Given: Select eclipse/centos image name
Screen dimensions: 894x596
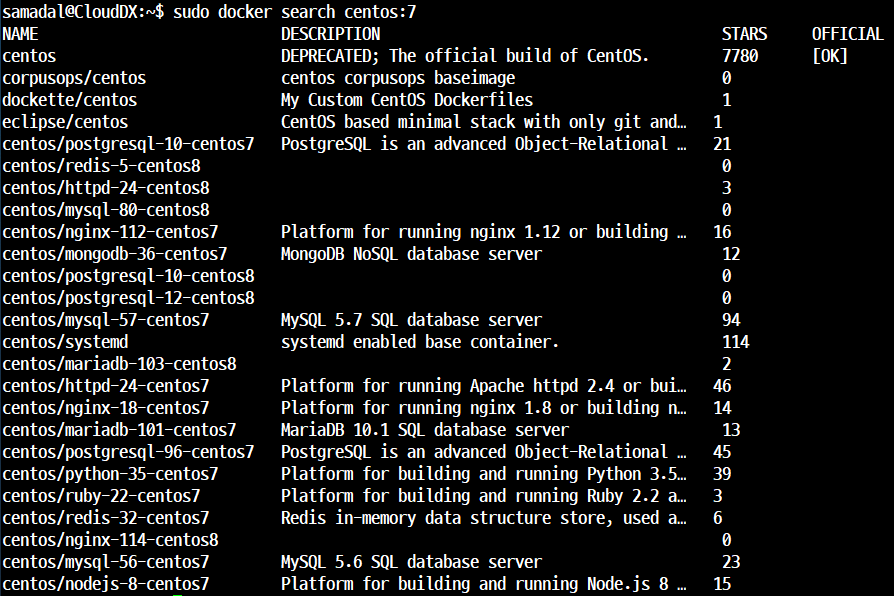Looking at the screenshot, I should (x=65, y=122).
